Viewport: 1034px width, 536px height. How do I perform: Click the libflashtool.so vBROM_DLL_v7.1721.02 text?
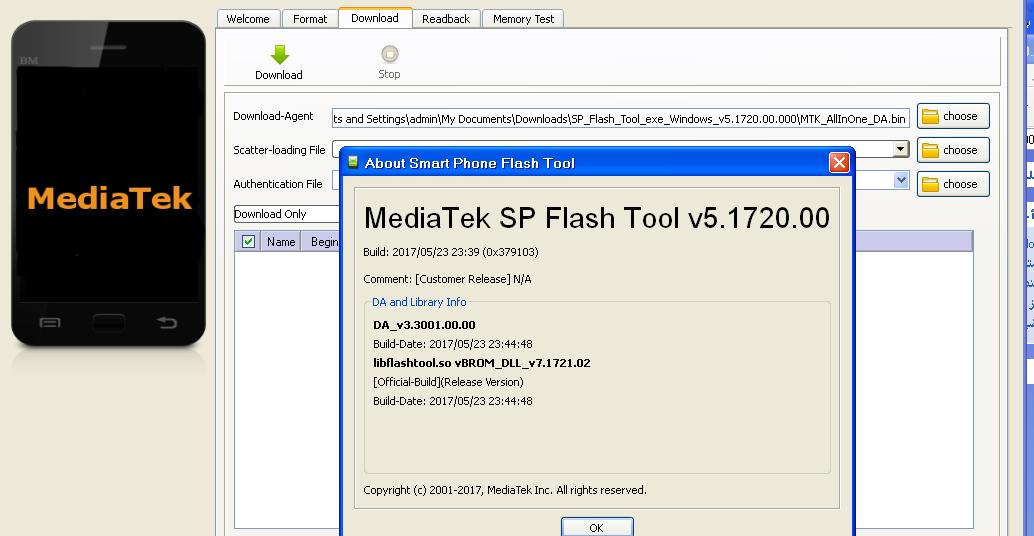[x=481, y=363]
